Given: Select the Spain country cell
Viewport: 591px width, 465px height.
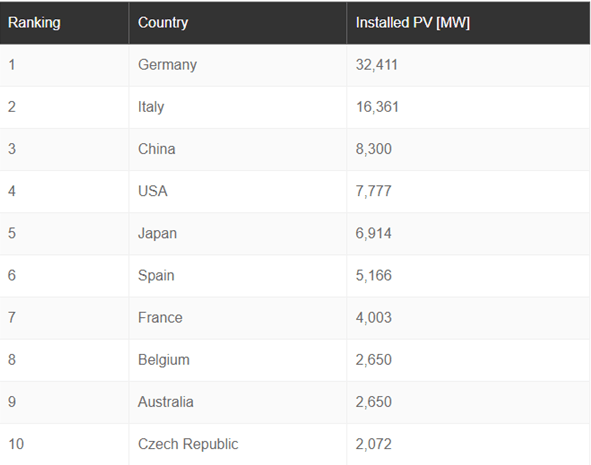Looking at the screenshot, I should [237, 276].
